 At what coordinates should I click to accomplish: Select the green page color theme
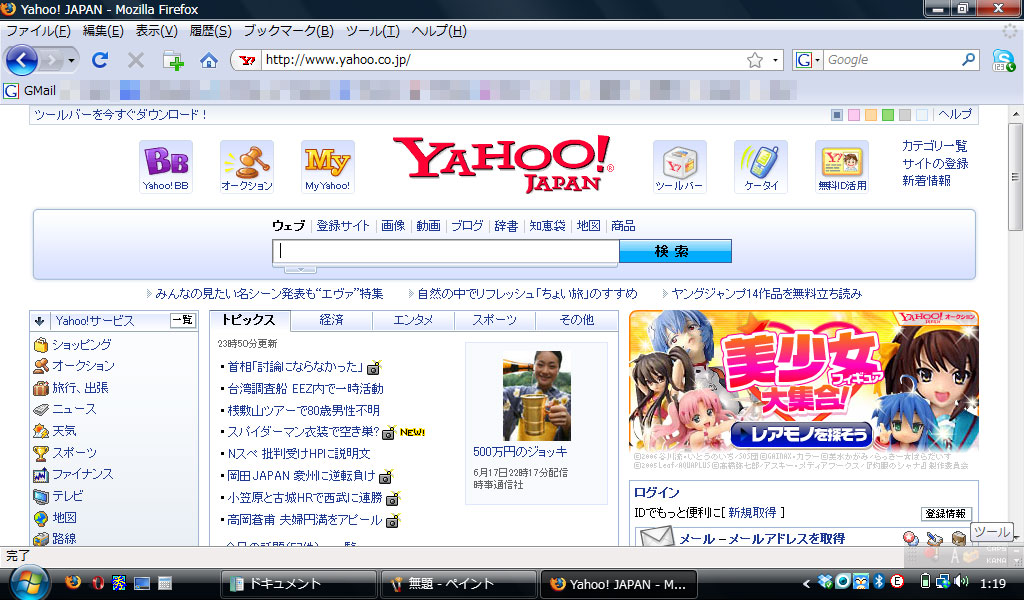tap(888, 115)
